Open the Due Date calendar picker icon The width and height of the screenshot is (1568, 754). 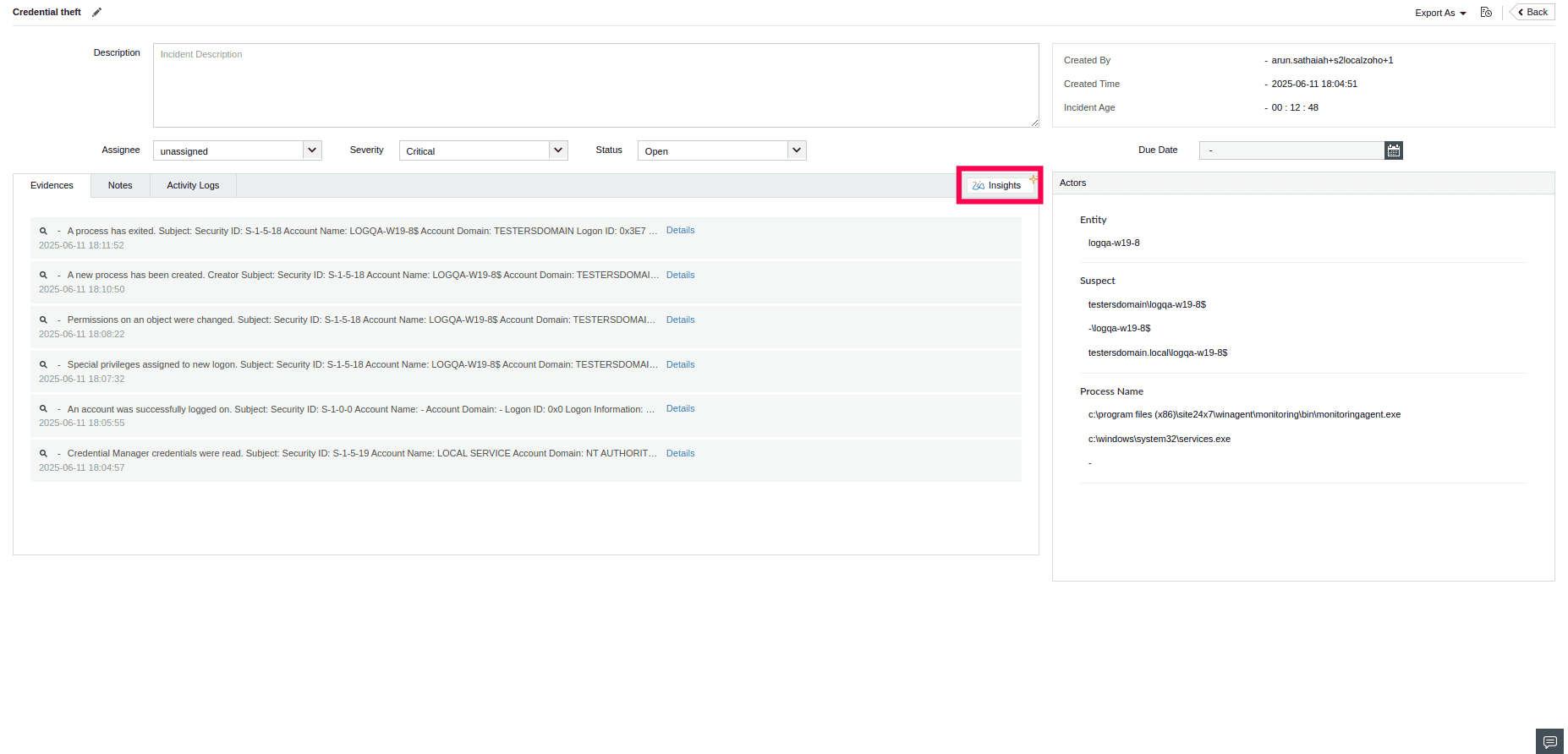[x=1394, y=150]
